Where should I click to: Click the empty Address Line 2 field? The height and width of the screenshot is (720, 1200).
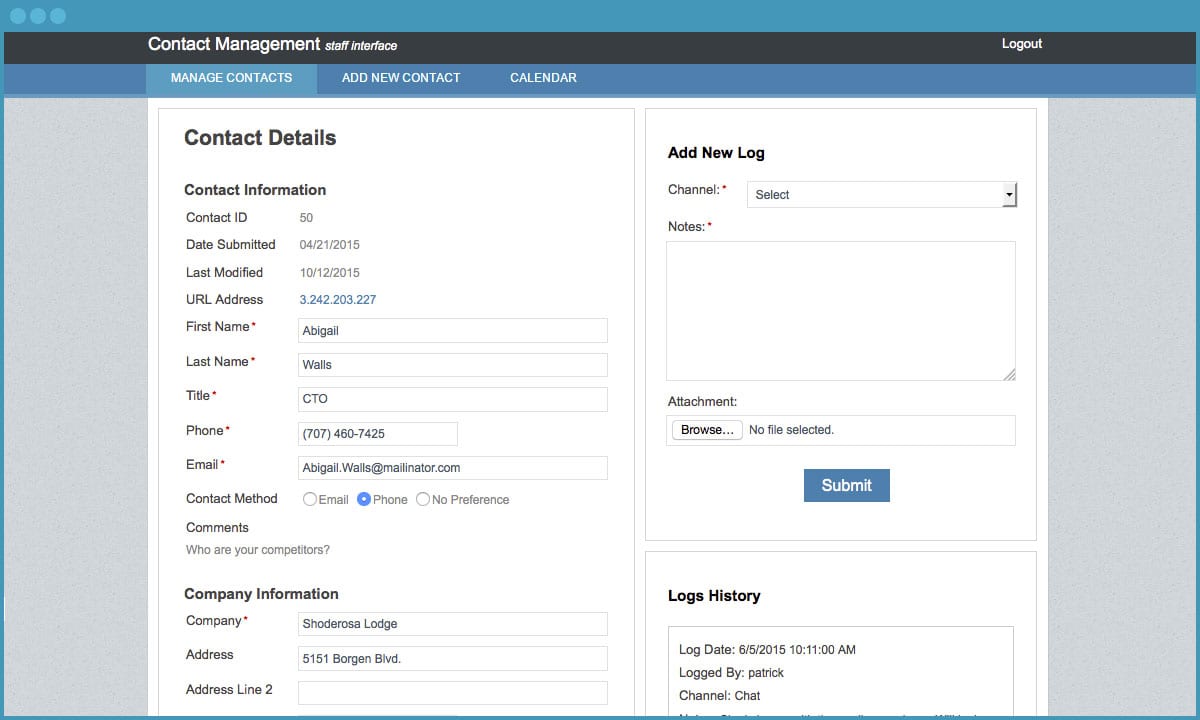(452, 692)
